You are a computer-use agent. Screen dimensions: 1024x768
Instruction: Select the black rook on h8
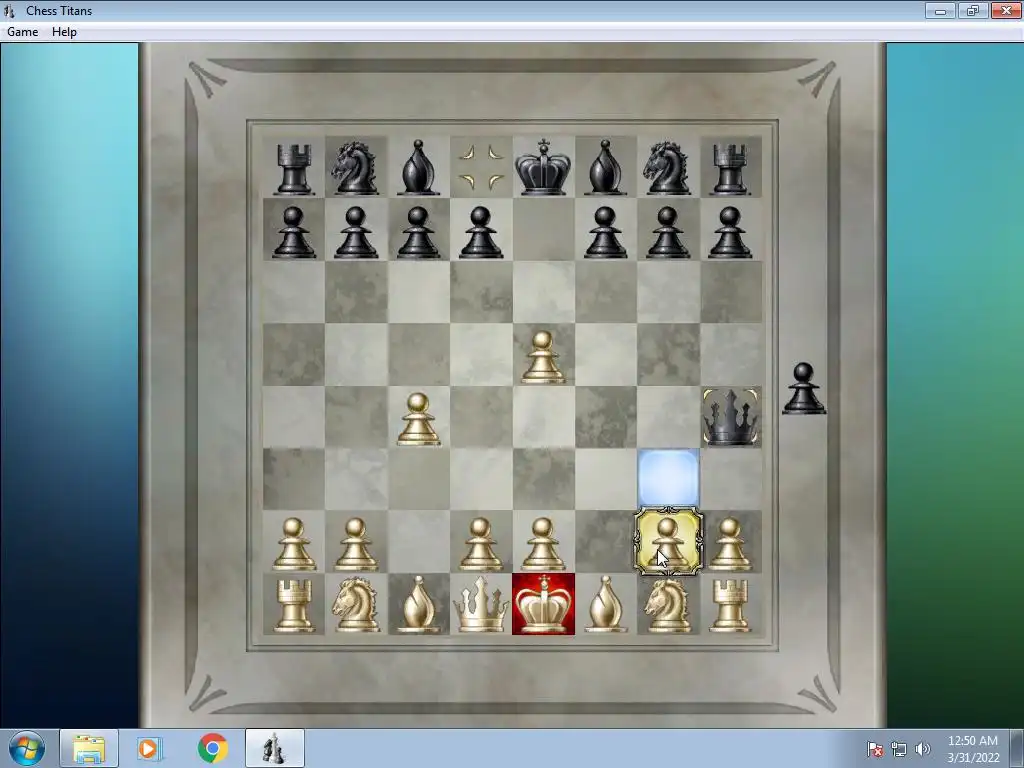[730, 169]
